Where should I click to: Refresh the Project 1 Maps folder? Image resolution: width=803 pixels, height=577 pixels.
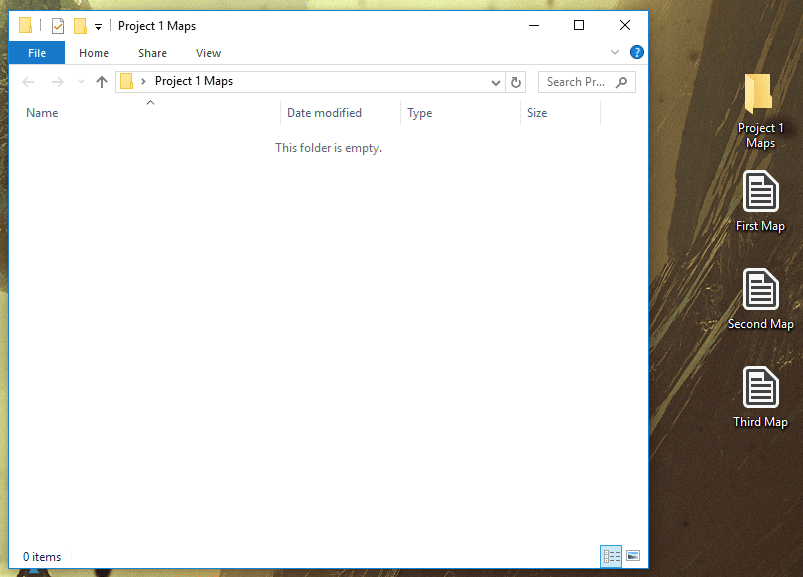coord(516,82)
